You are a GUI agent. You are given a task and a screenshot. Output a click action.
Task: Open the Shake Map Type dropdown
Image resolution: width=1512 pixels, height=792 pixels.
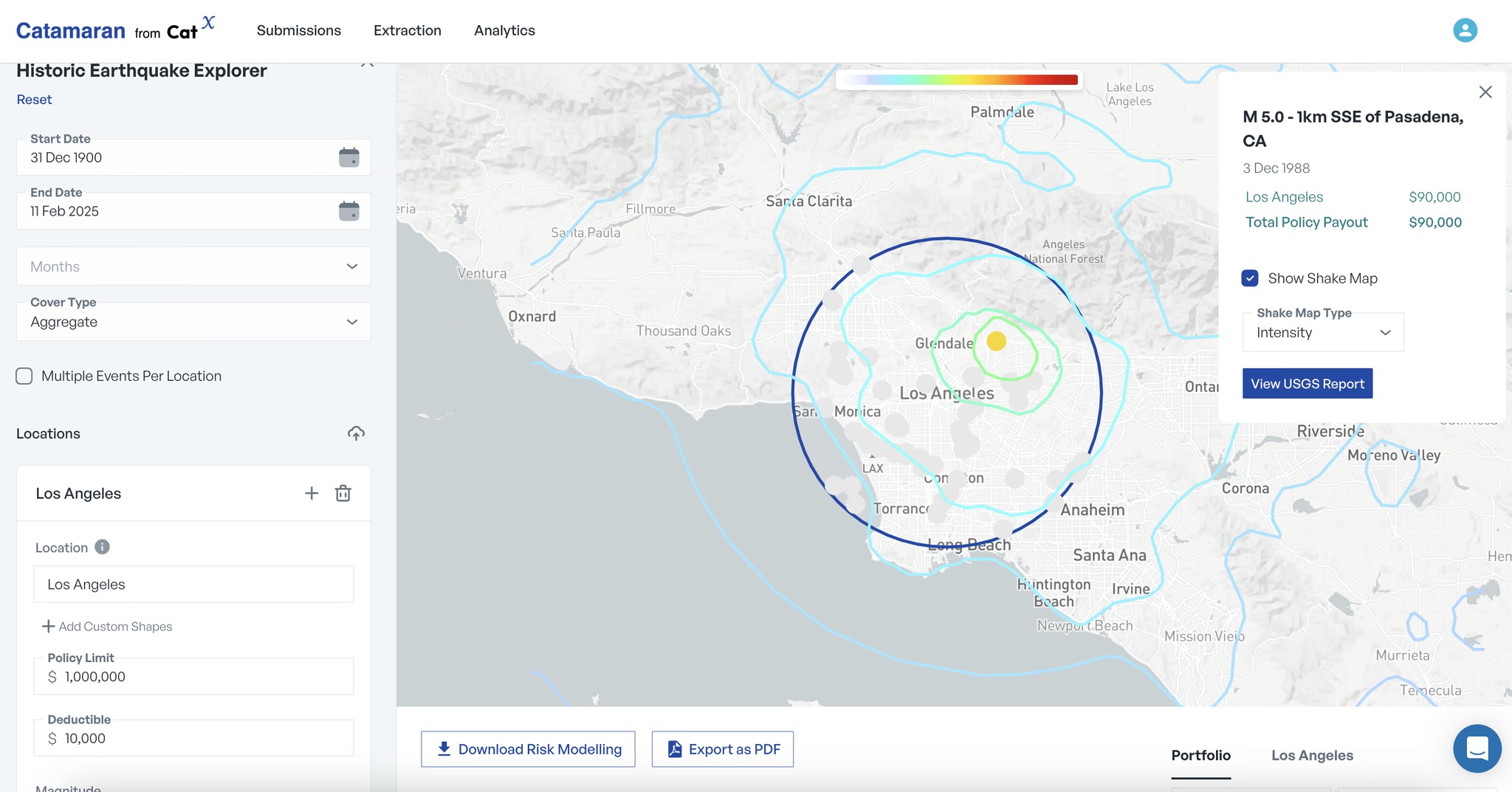click(x=1323, y=333)
